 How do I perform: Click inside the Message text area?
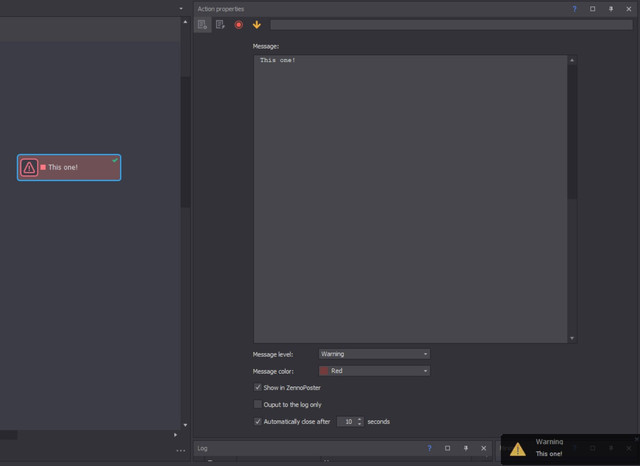pos(410,199)
